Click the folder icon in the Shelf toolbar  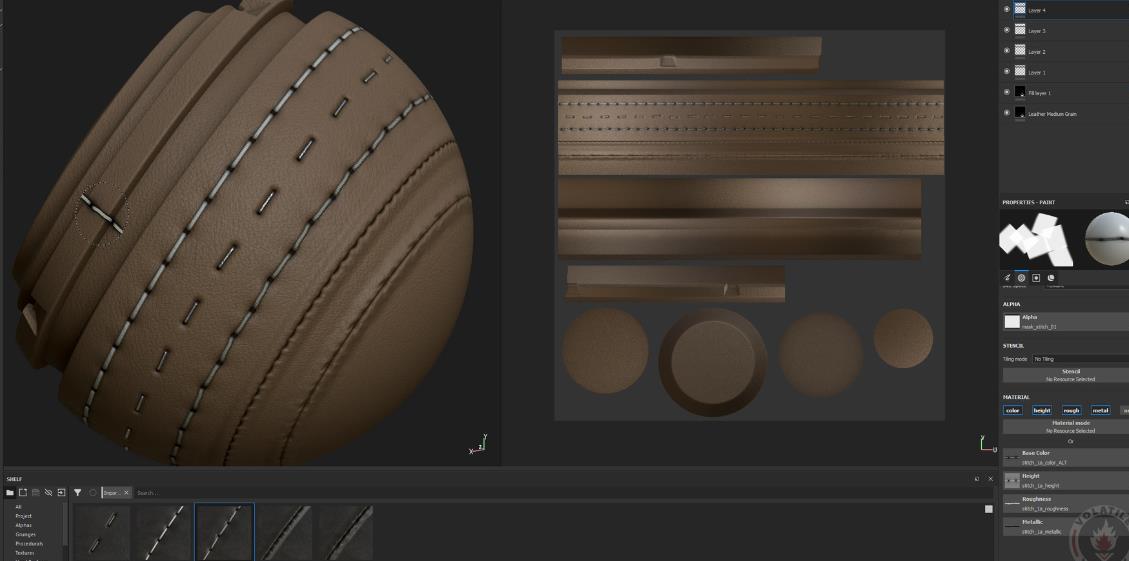pyautogui.click(x=10, y=493)
